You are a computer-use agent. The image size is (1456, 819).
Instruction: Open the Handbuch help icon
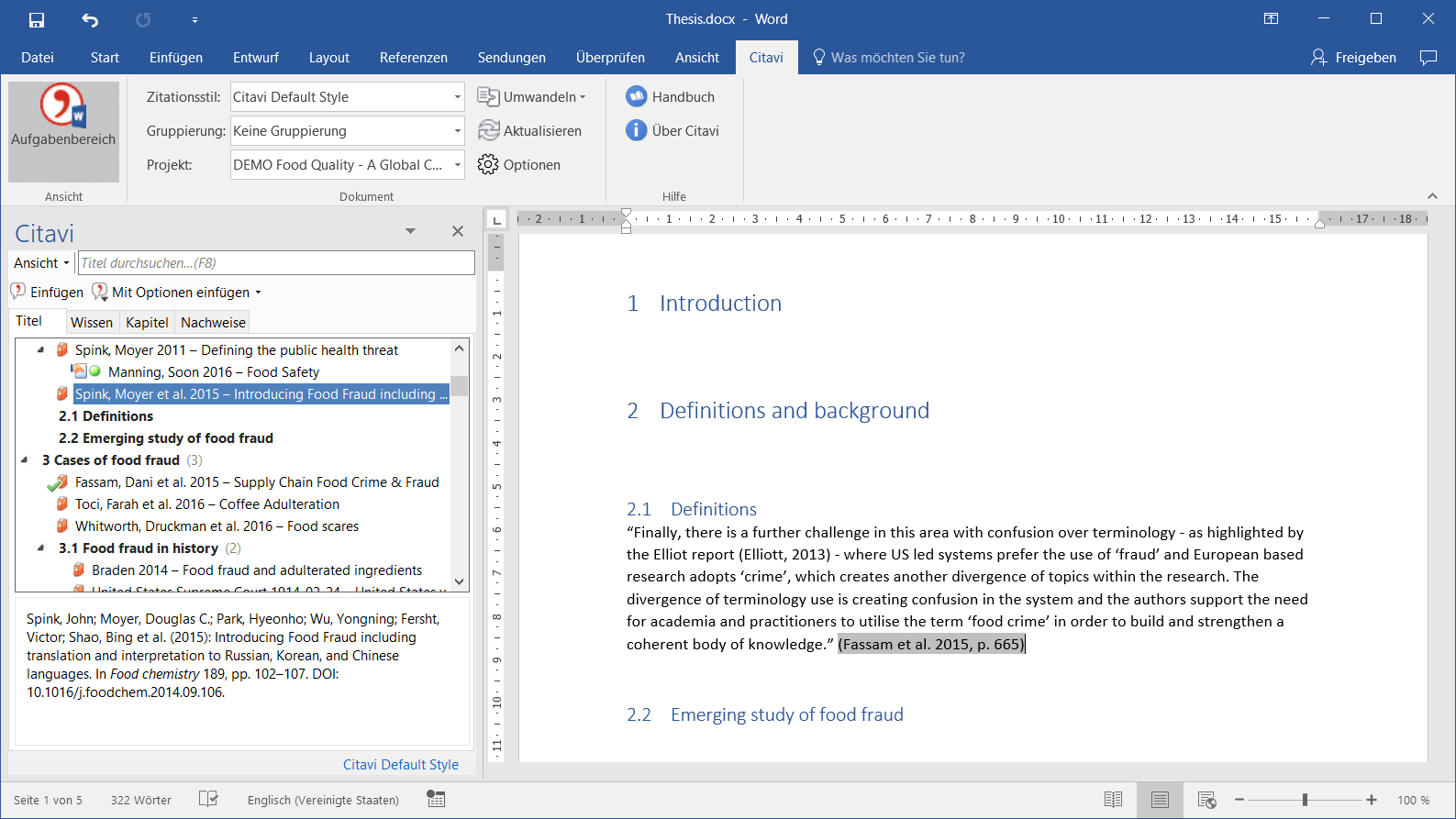click(x=637, y=96)
